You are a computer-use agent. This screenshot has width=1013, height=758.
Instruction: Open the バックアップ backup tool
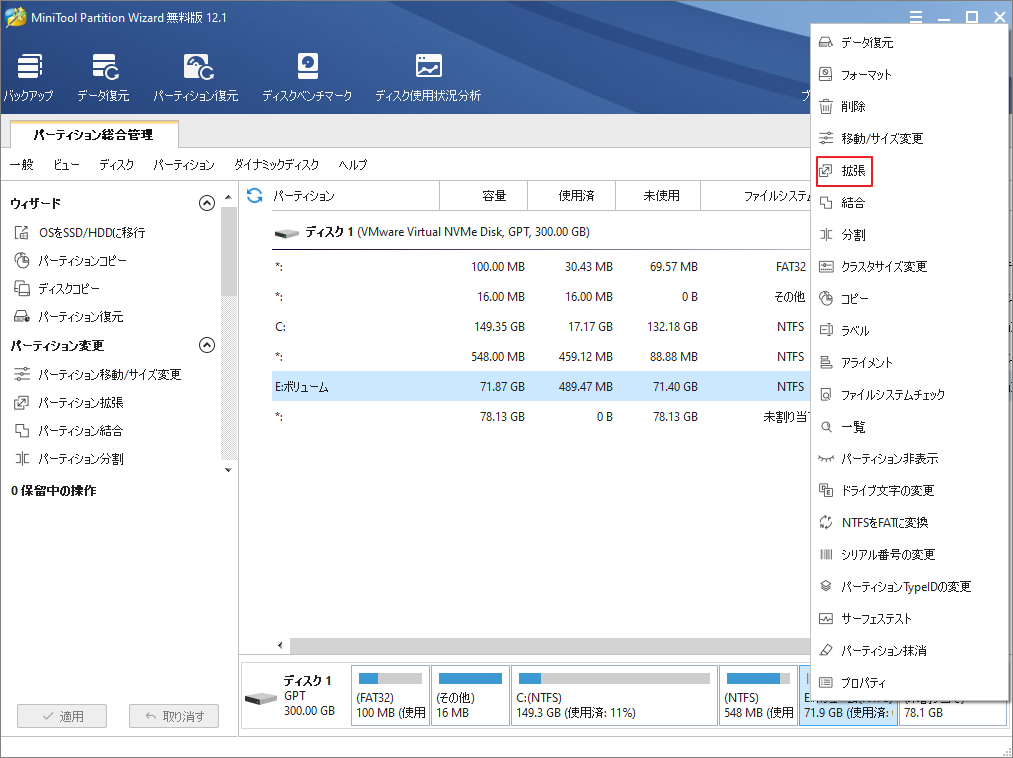point(28,78)
